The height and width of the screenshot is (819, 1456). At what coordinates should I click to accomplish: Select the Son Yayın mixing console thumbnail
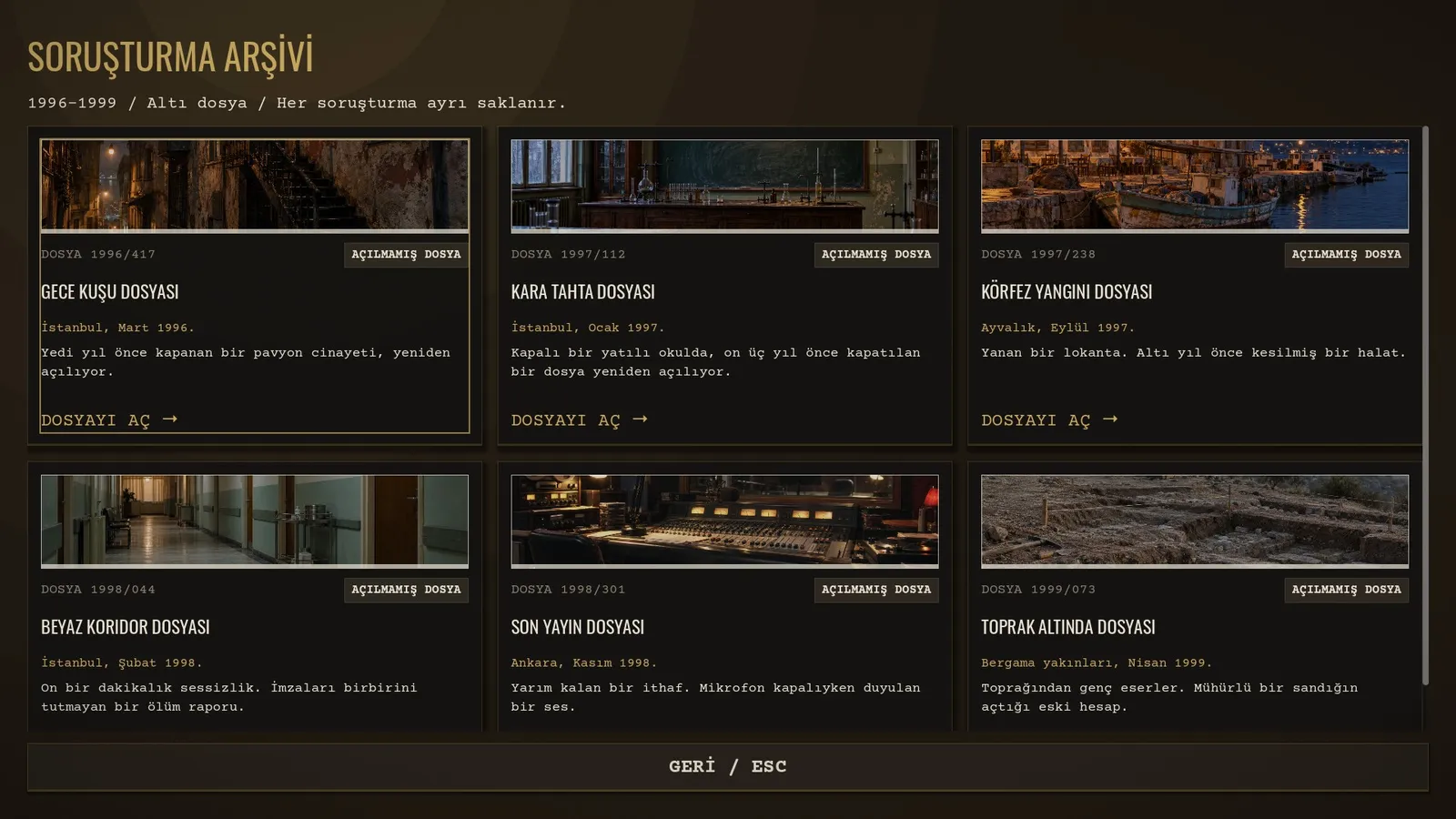point(724,521)
